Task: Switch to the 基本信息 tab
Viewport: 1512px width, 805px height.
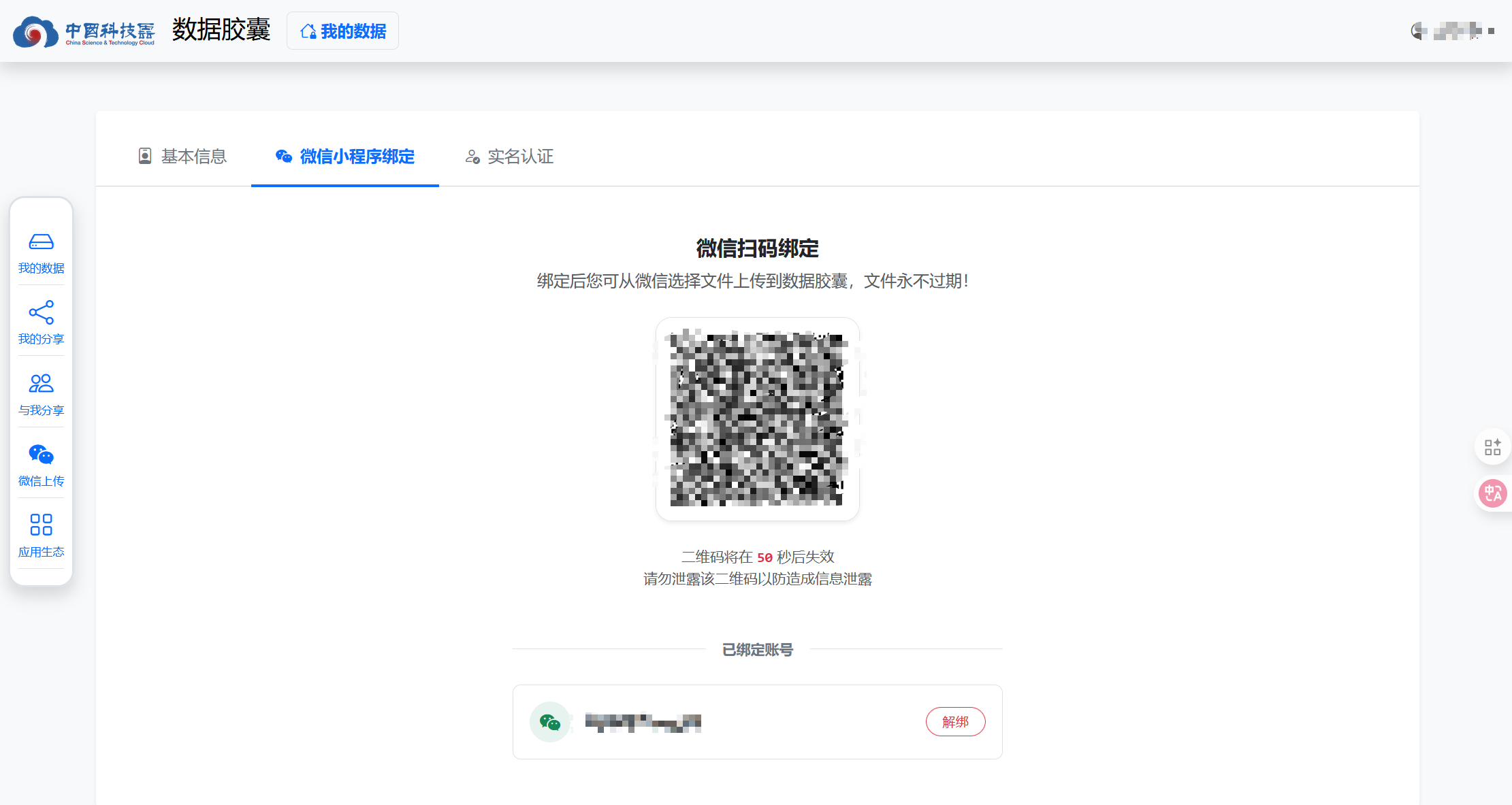Action: coord(182,157)
